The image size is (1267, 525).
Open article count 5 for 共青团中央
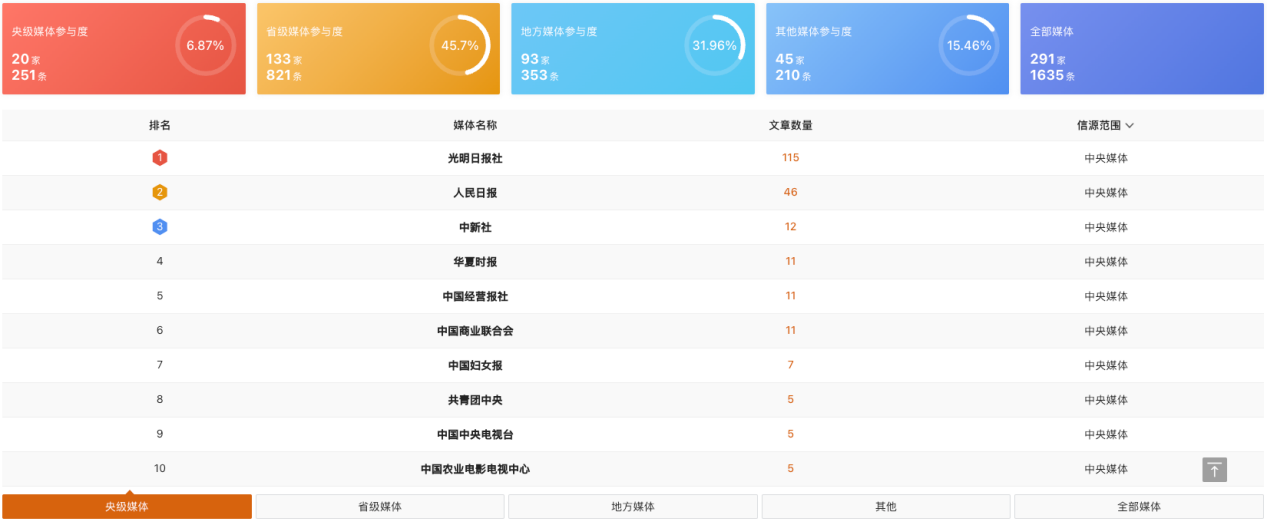tap(791, 399)
